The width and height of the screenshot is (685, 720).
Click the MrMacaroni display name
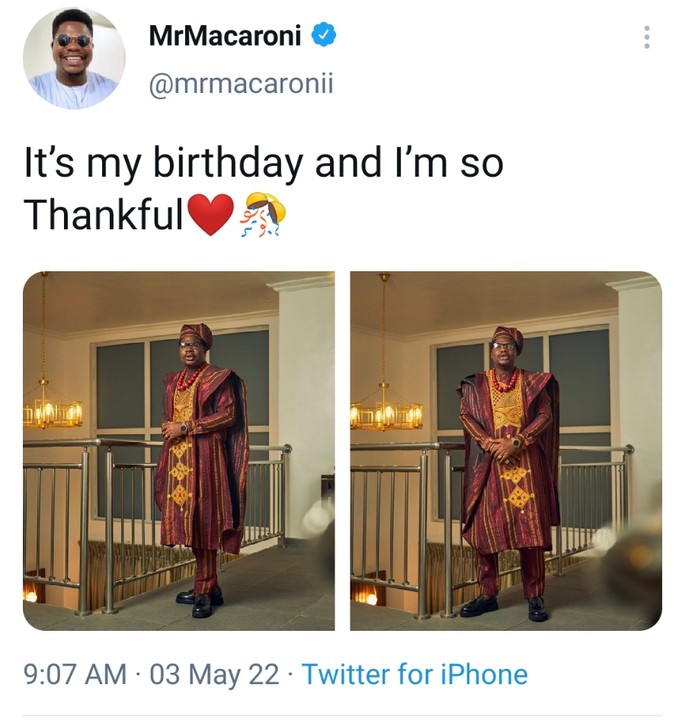point(227,36)
